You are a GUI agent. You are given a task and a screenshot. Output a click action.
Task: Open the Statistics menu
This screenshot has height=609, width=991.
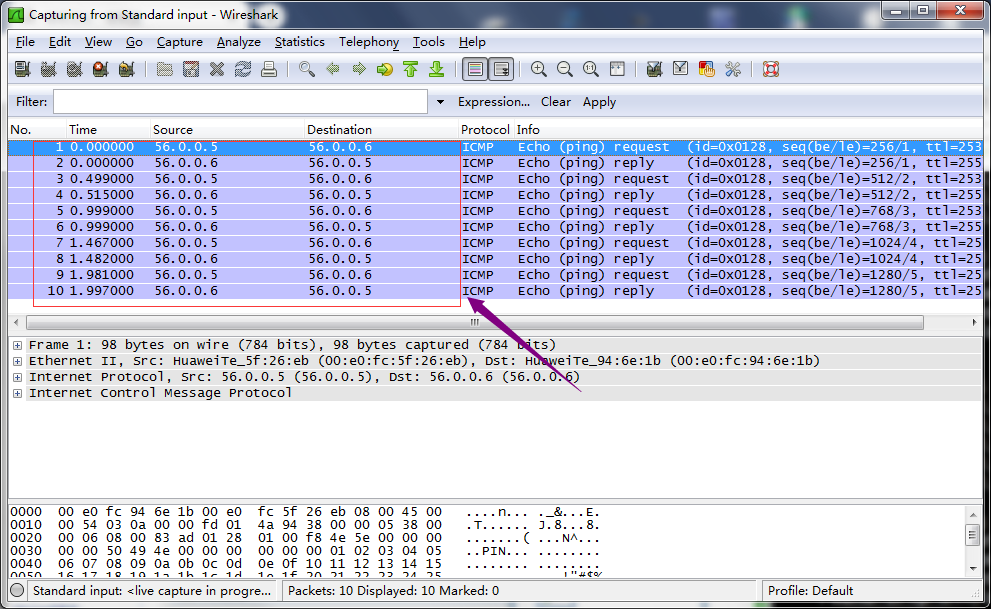coord(300,42)
